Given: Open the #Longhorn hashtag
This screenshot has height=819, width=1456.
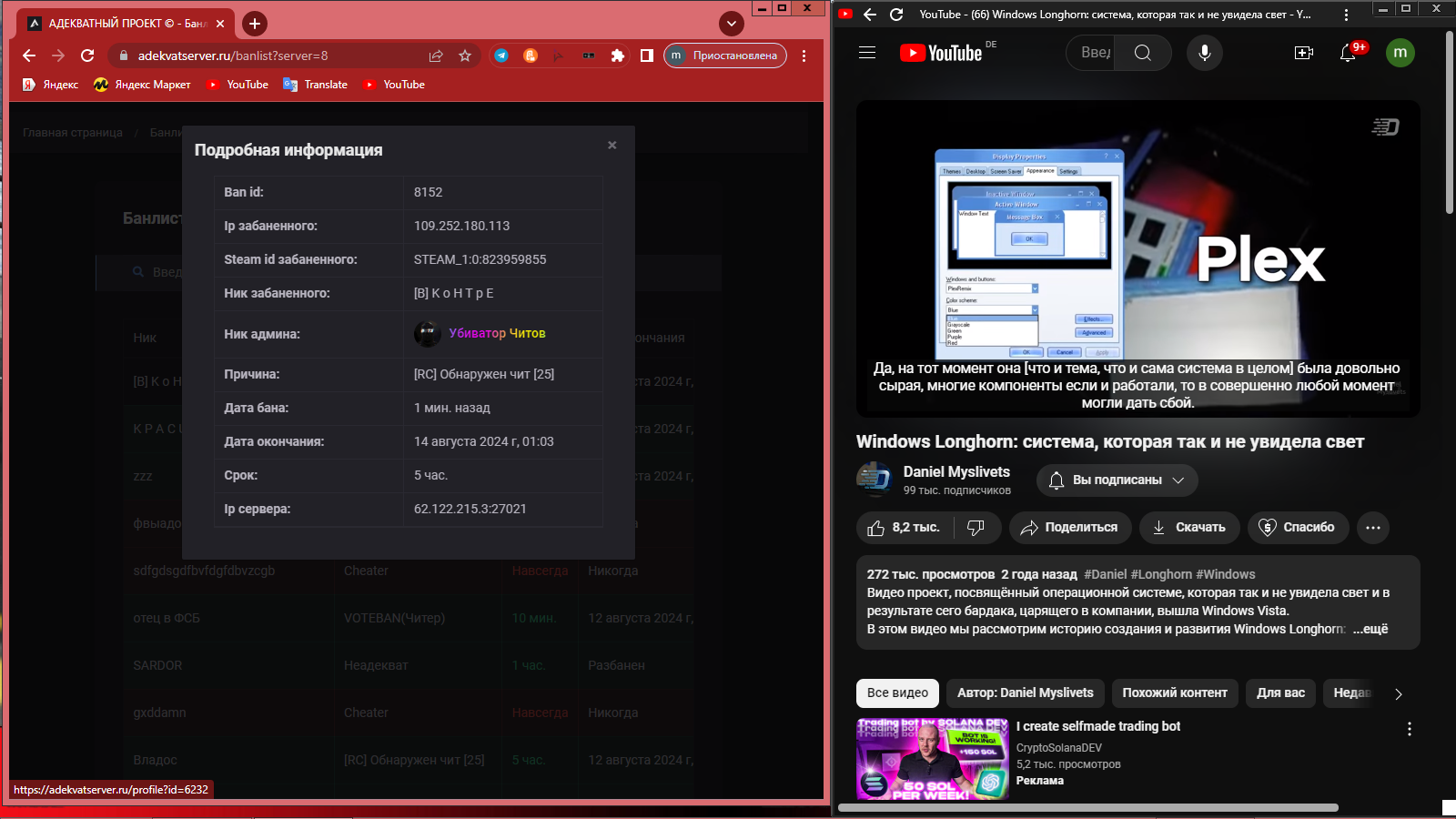Looking at the screenshot, I should 1161,574.
